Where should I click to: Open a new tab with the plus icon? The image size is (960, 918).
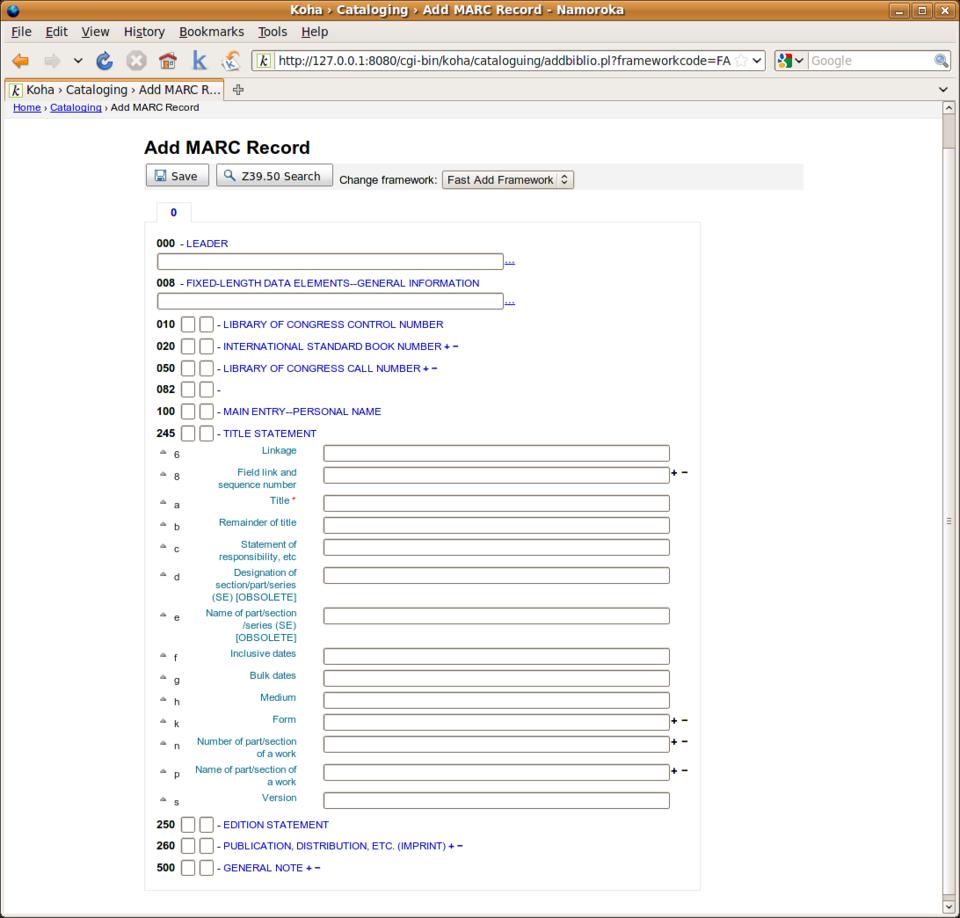tap(238, 89)
